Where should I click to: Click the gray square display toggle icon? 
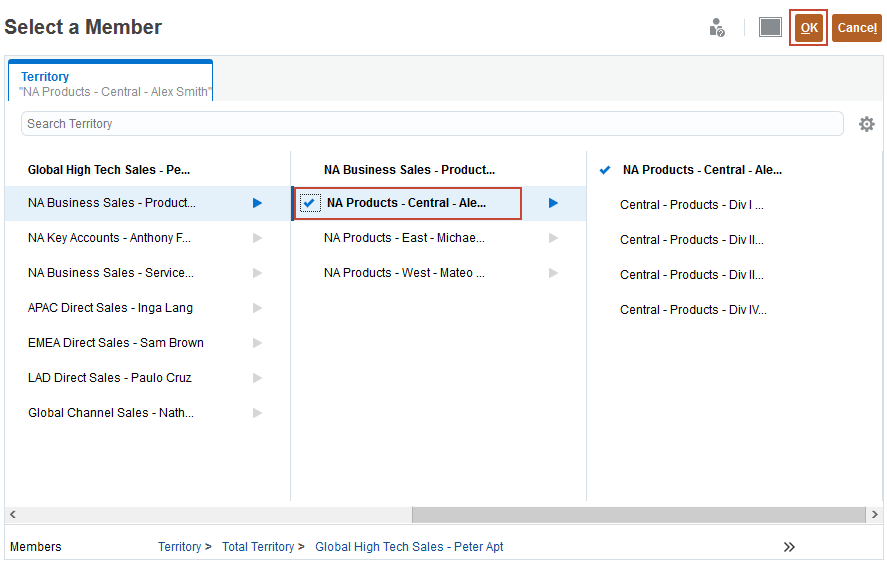770,27
